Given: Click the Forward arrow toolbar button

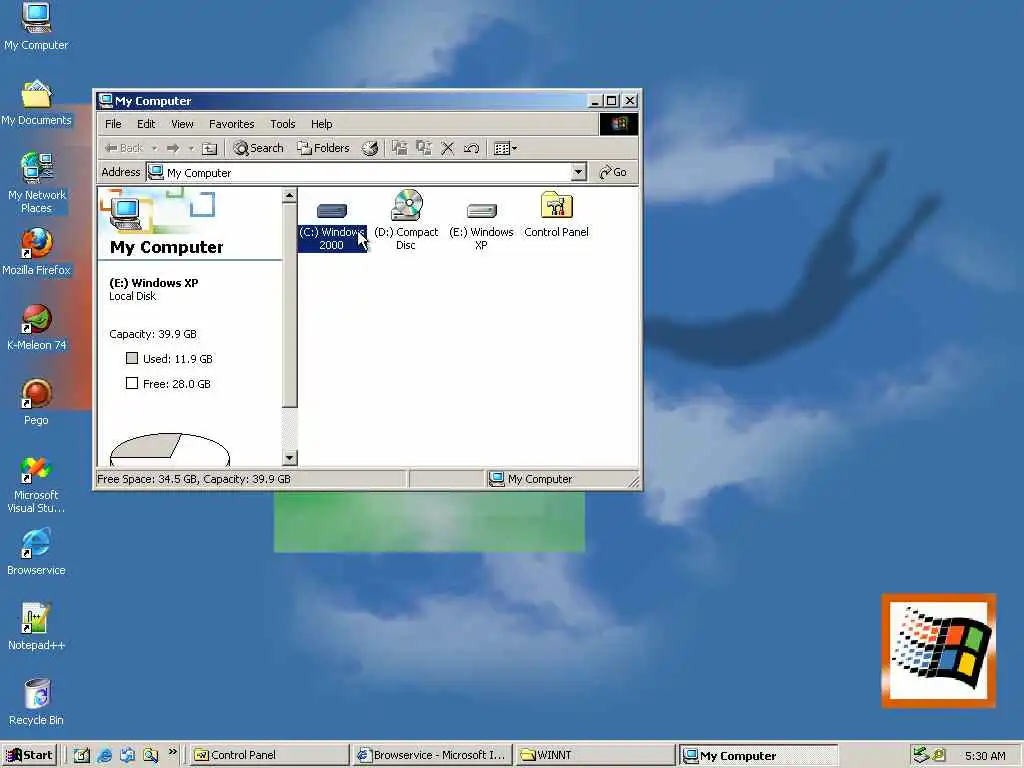Looking at the screenshot, I should (172, 148).
